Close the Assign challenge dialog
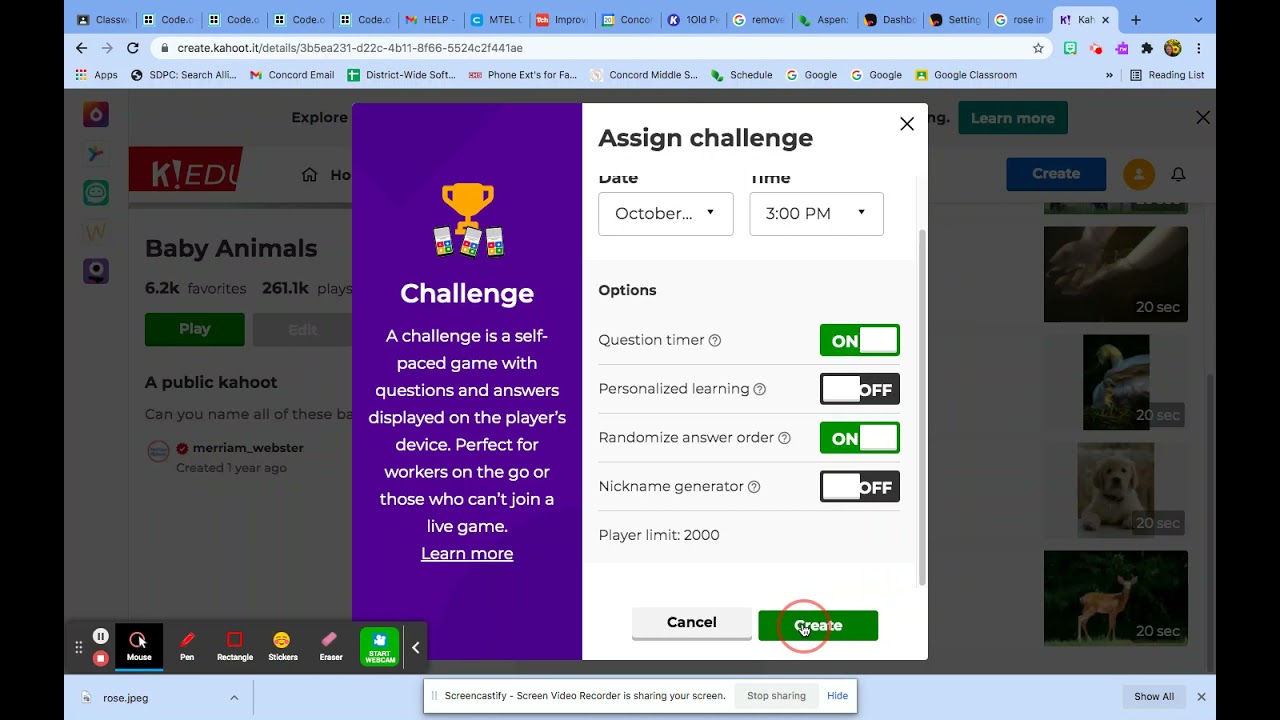This screenshot has height=720, width=1280. 907,124
